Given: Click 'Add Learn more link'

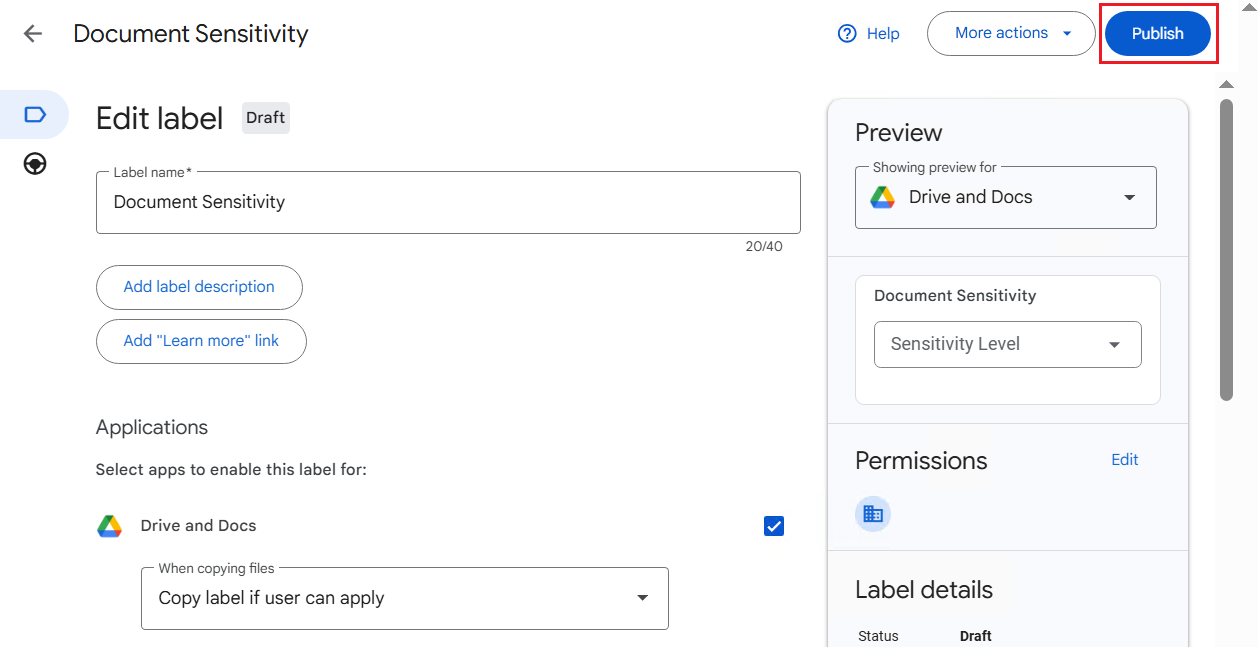Looking at the screenshot, I should (x=200, y=341).
